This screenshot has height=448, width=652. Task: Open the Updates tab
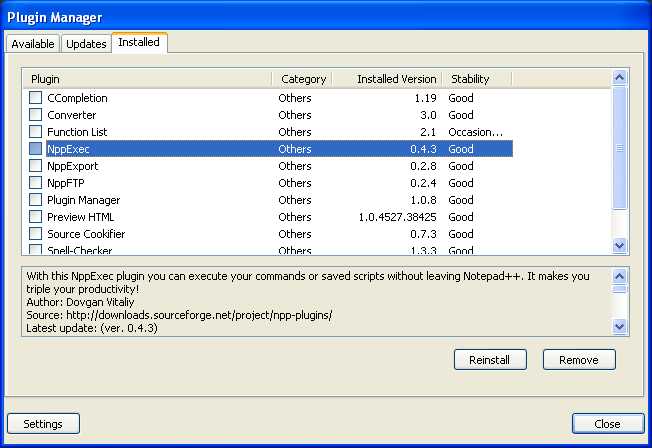point(86,44)
